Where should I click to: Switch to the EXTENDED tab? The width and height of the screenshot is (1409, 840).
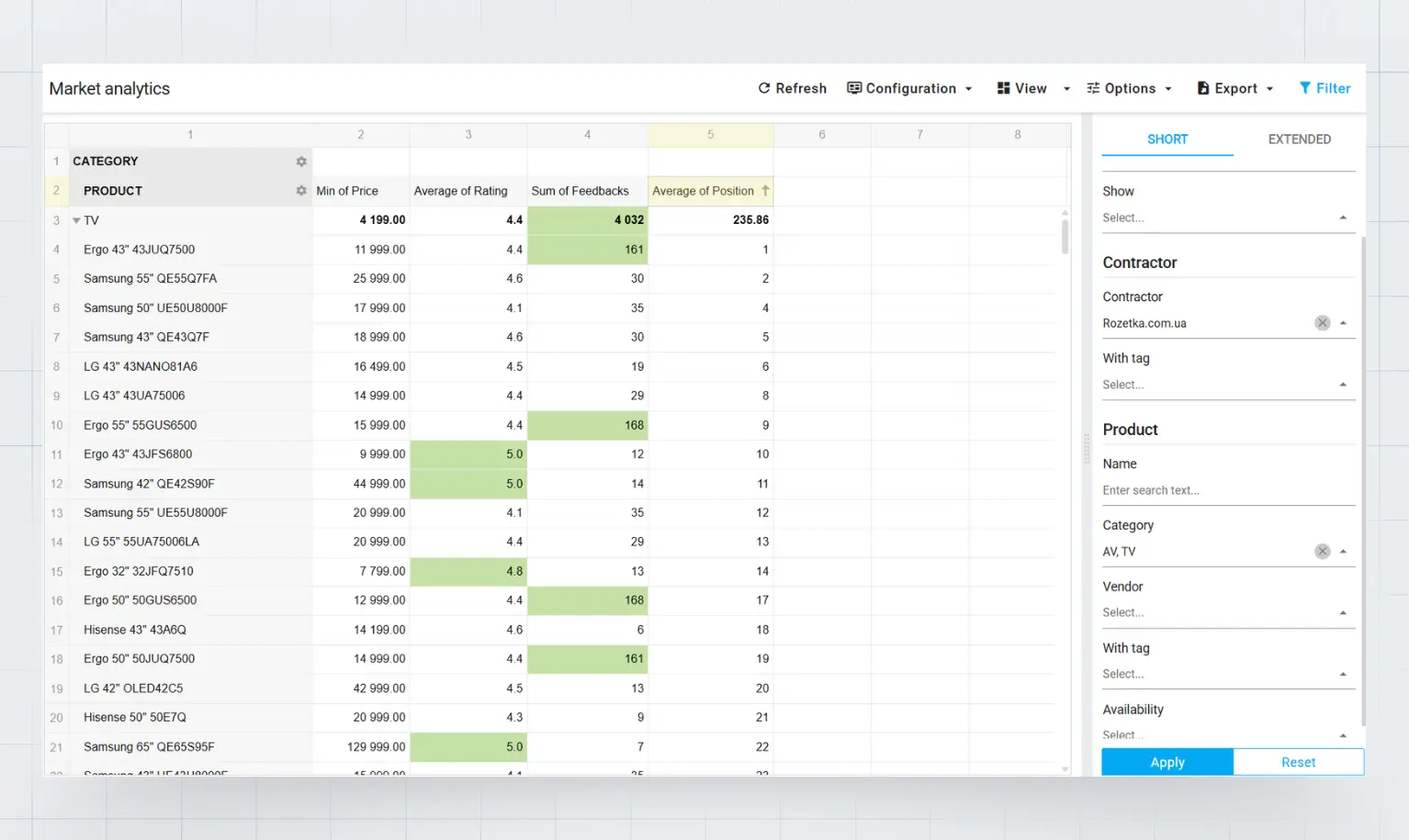[x=1299, y=139]
